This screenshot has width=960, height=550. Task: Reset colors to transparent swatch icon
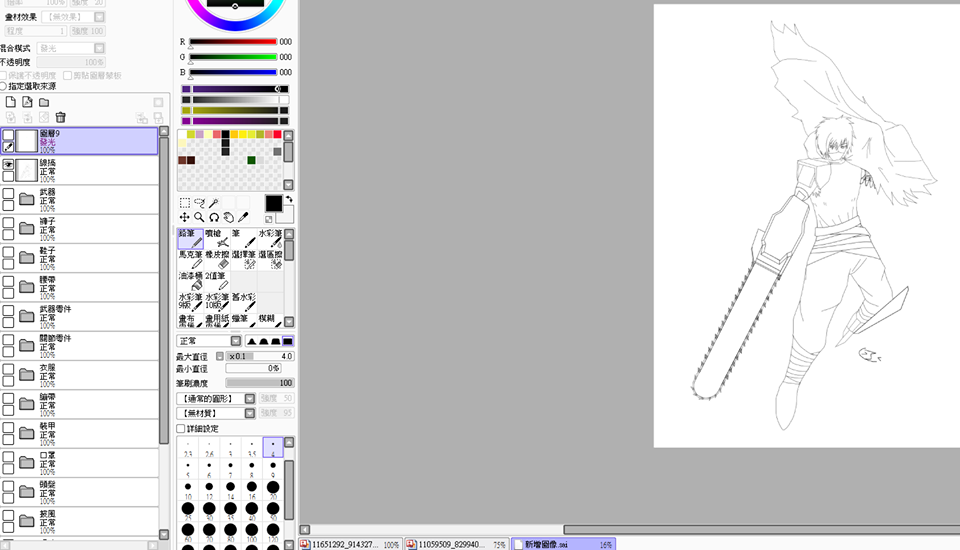pos(269,219)
